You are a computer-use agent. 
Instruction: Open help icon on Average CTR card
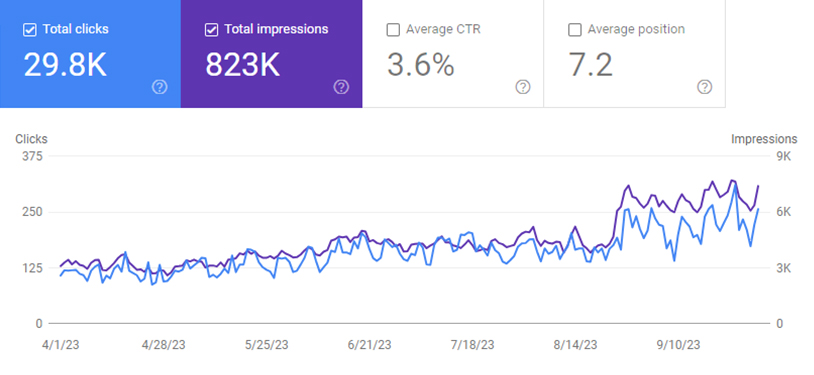pos(523,87)
